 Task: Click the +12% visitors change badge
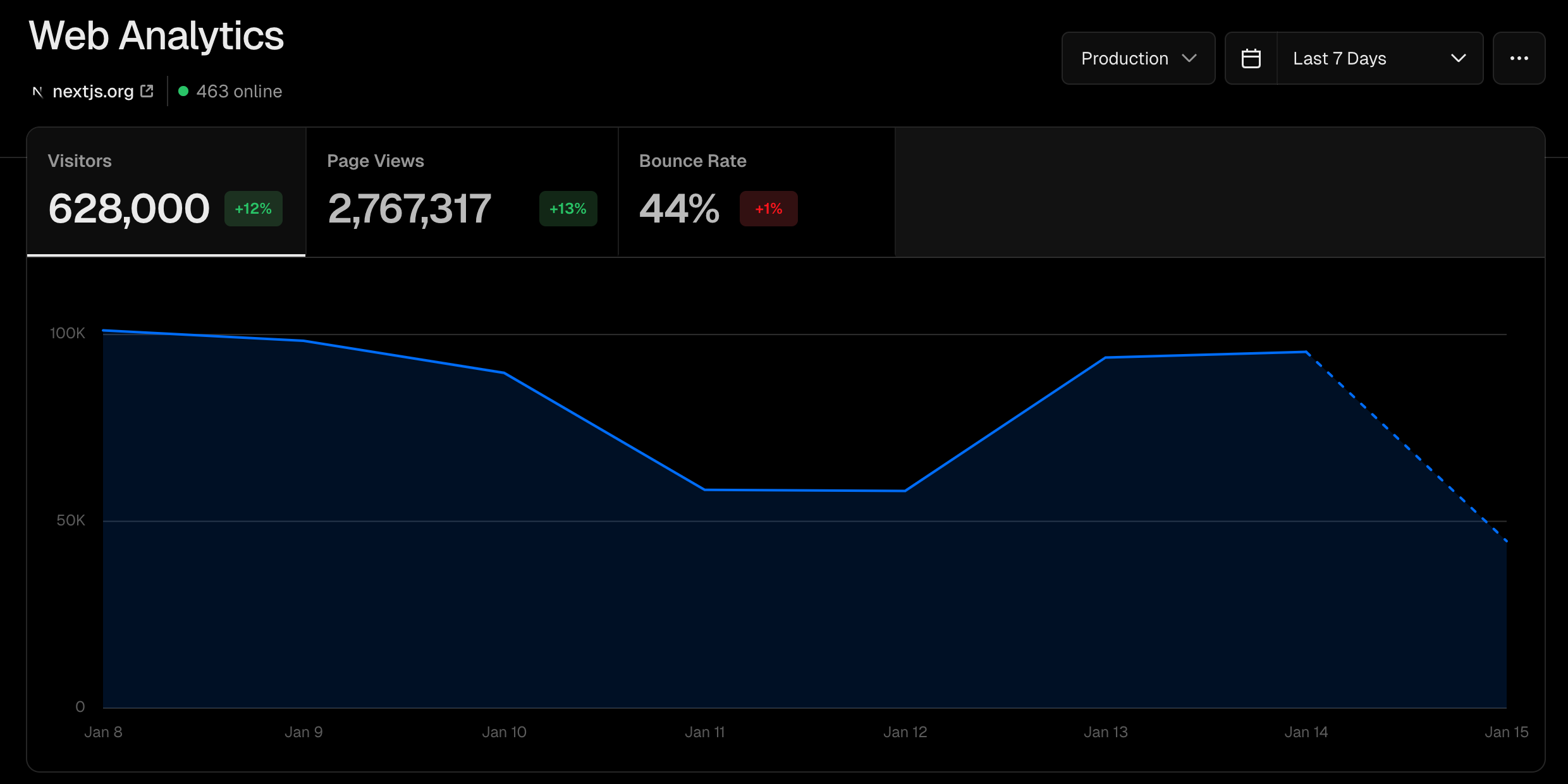(x=254, y=209)
